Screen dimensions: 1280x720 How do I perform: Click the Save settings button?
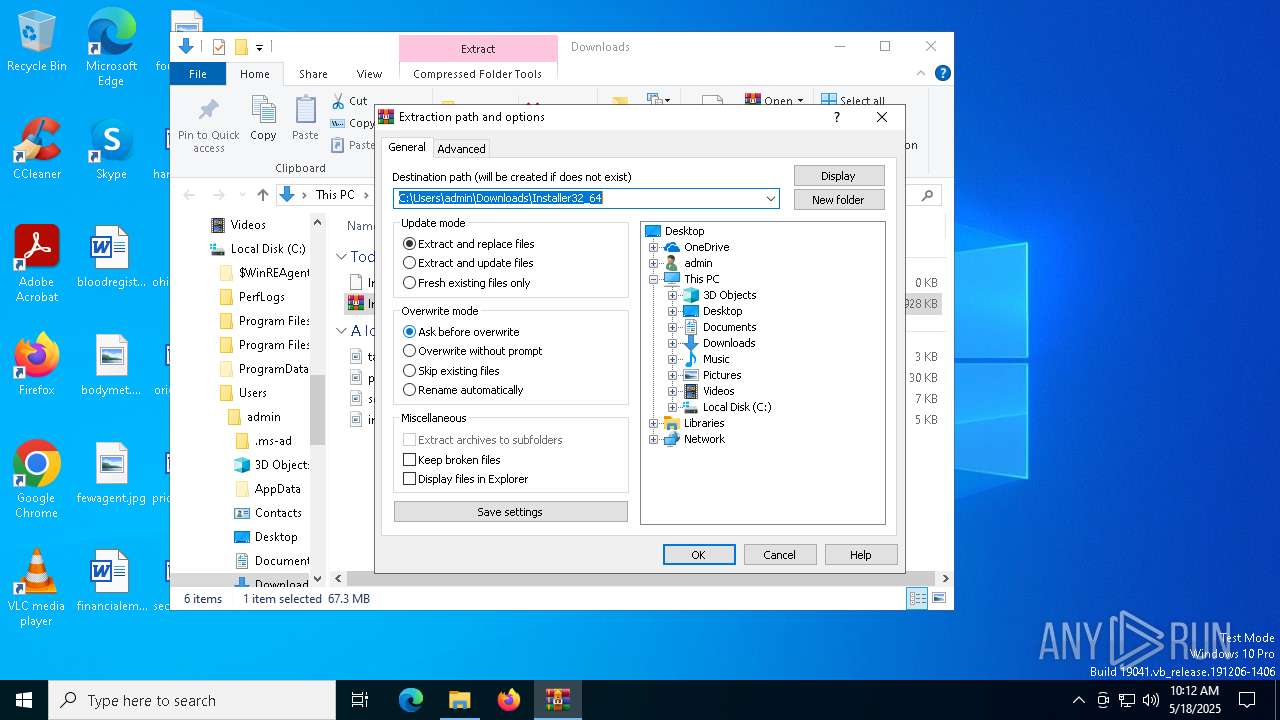pyautogui.click(x=510, y=512)
